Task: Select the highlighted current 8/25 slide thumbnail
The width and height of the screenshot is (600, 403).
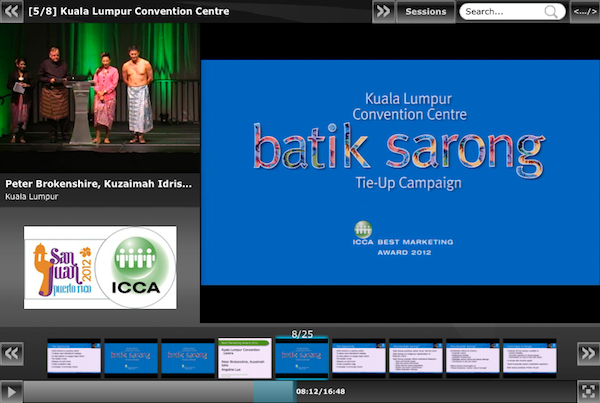Action: 302,359
